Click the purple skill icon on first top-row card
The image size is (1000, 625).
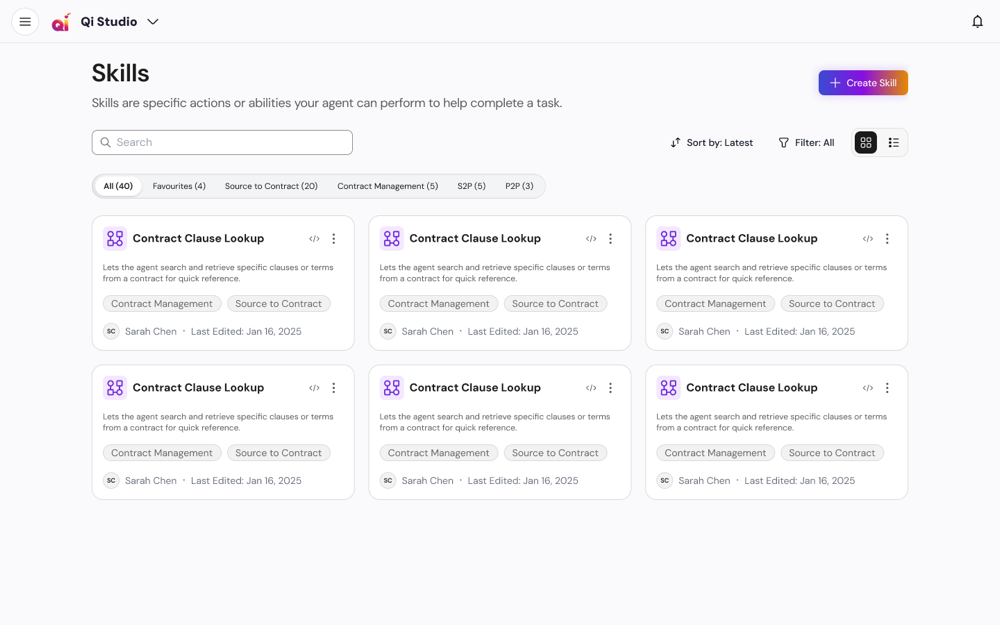(115, 239)
